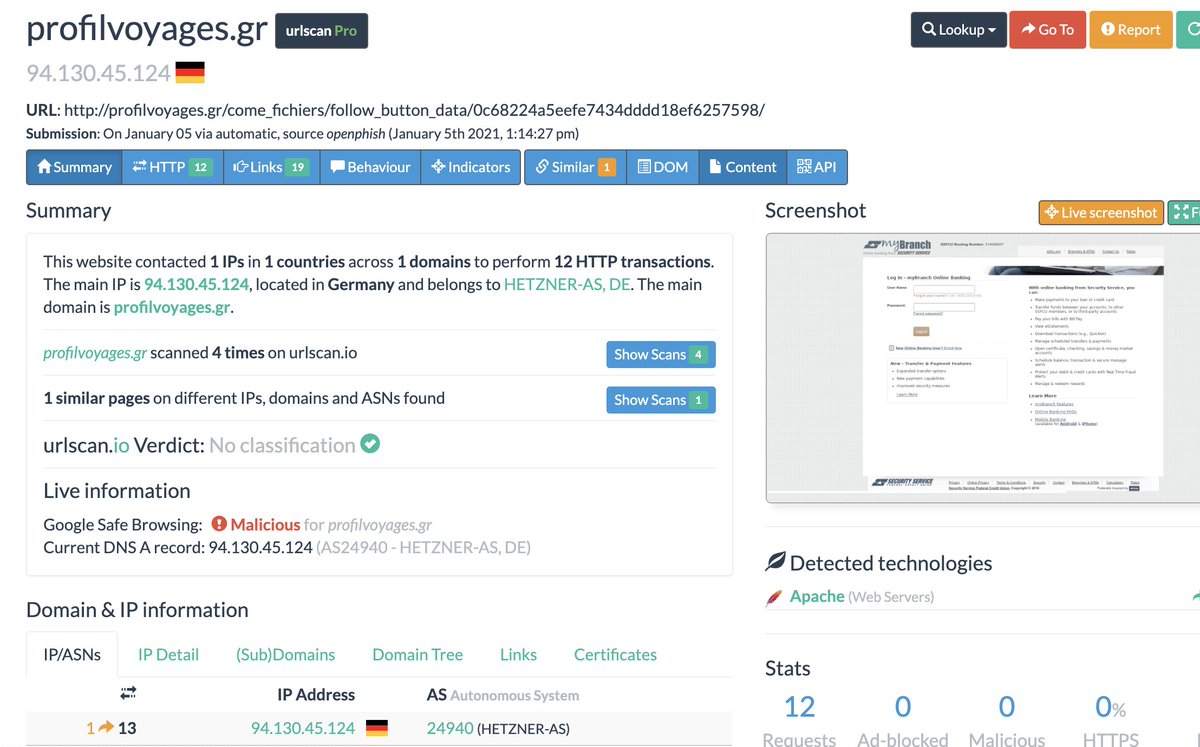This screenshot has height=747, width=1200.
Task: Click the 94.130.45.124 link in summary
Action: (196, 284)
